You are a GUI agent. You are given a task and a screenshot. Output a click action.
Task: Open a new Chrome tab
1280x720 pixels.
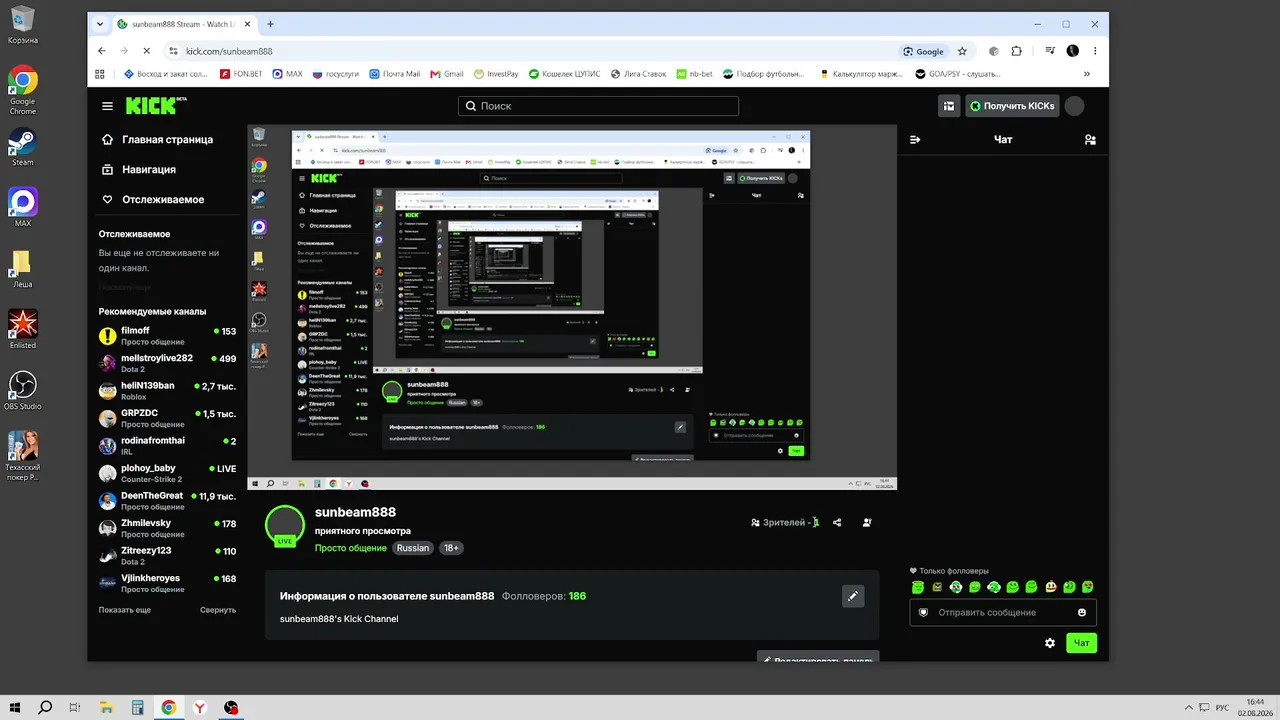click(x=270, y=24)
